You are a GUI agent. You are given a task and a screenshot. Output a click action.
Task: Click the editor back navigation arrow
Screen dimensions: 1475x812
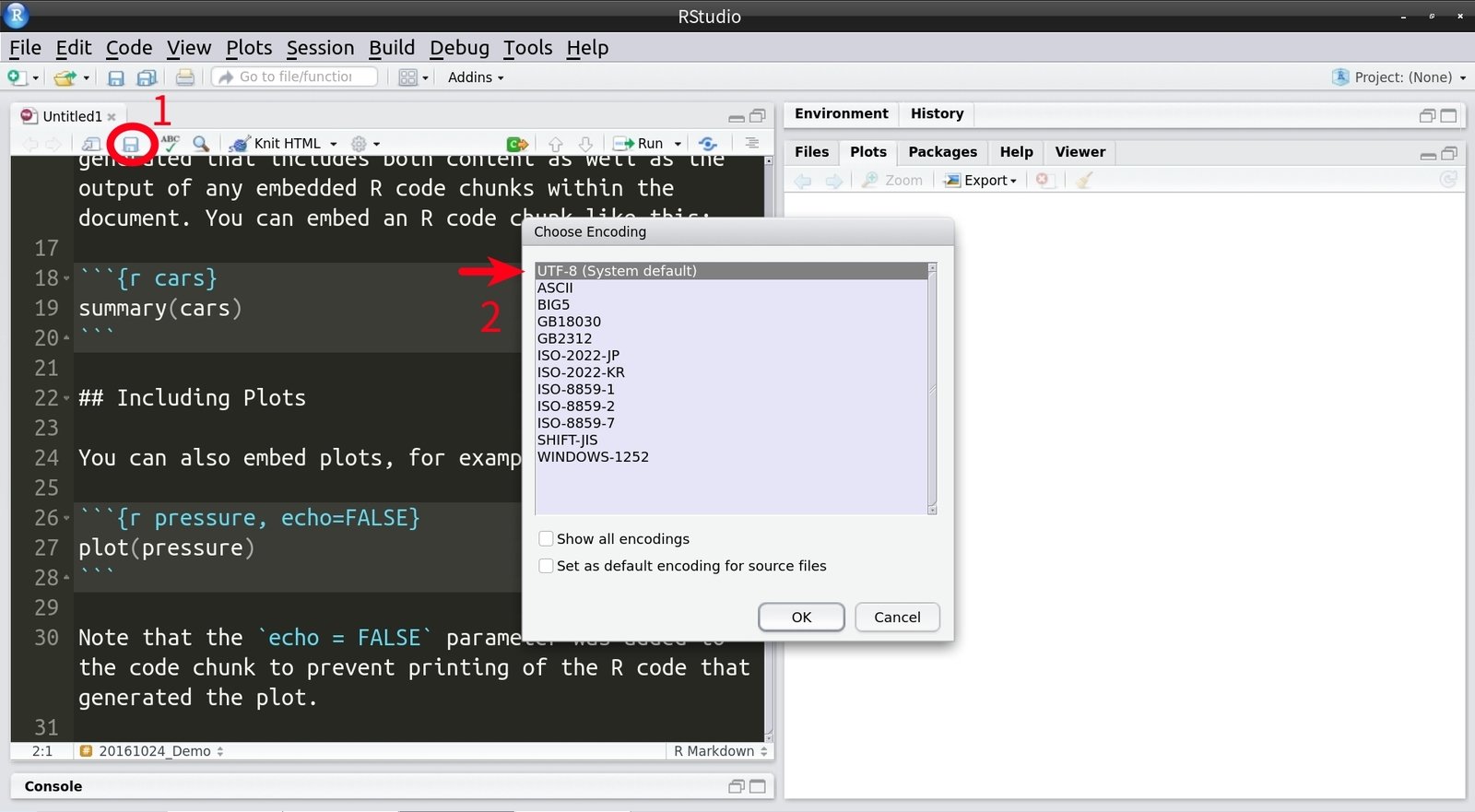point(30,144)
